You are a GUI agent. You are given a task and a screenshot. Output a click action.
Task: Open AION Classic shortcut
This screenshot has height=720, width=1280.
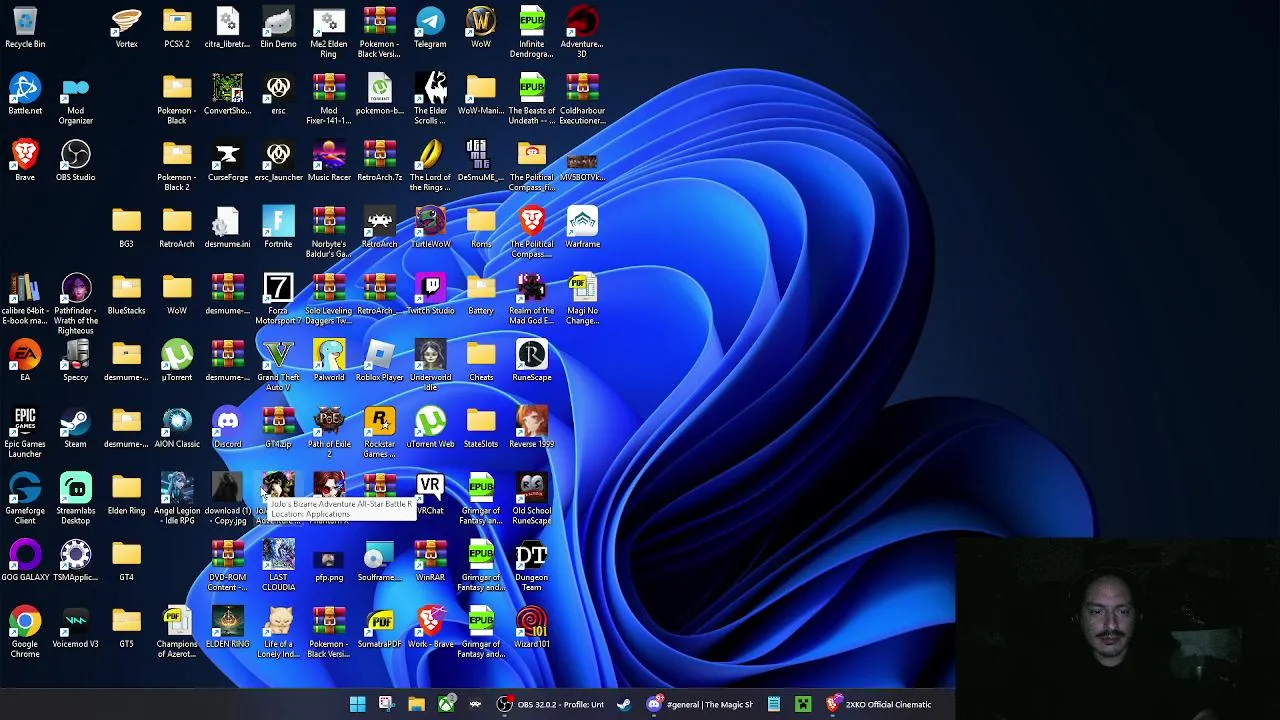pos(177,428)
